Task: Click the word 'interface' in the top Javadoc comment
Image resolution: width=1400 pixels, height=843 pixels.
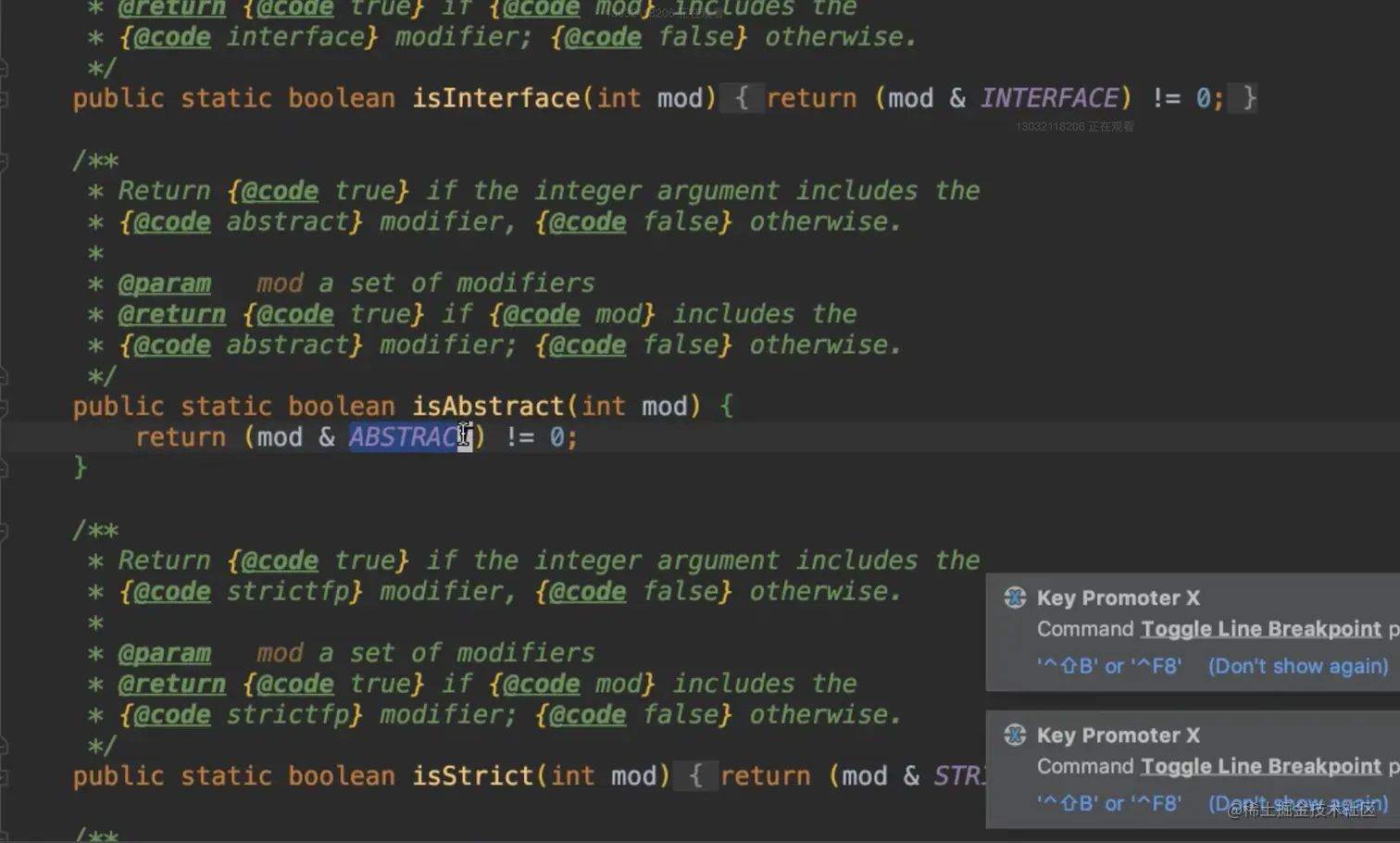Action: click(294, 37)
